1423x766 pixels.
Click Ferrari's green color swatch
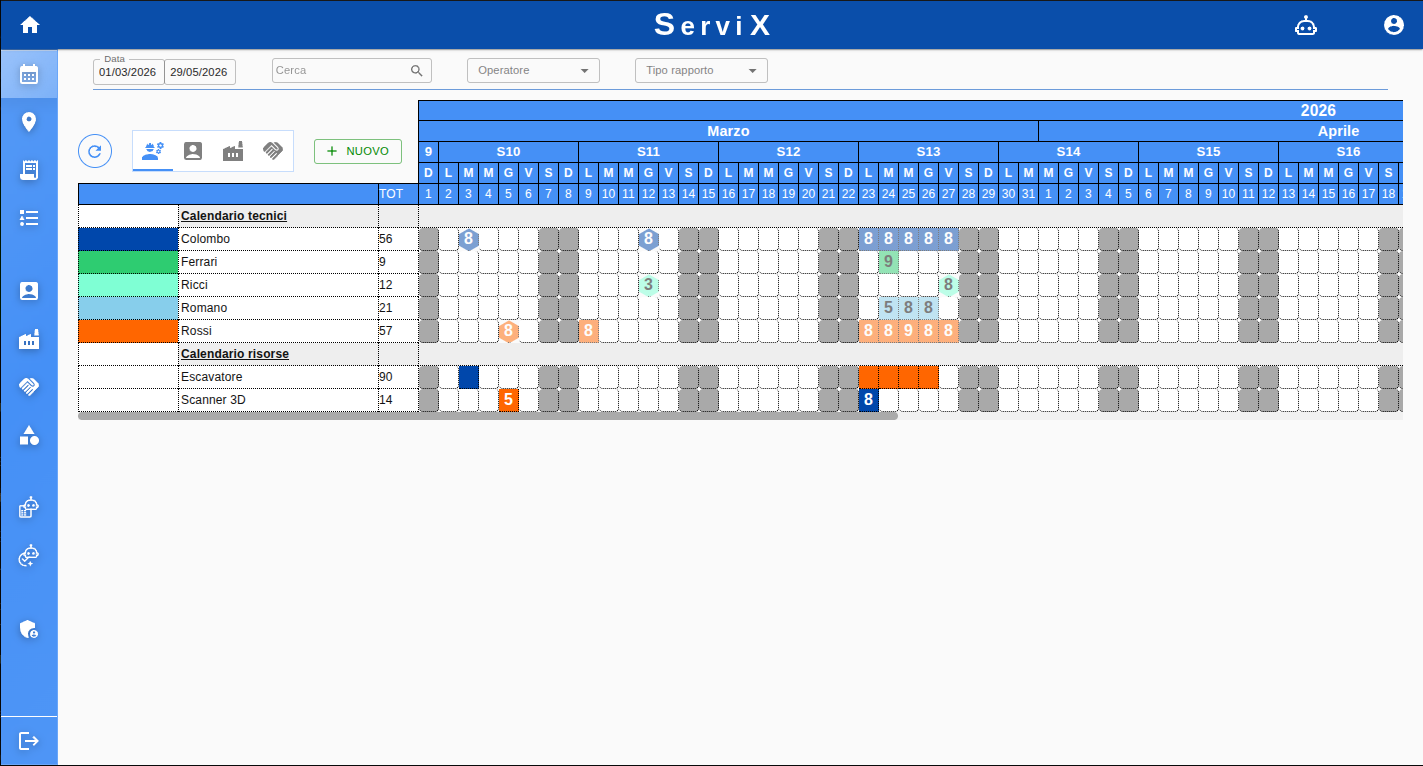click(x=128, y=262)
